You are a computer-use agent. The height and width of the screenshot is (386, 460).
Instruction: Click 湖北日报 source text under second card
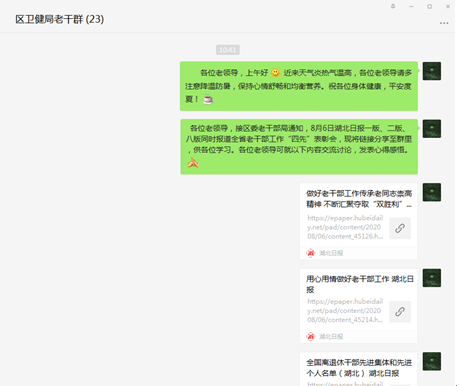(x=331, y=336)
